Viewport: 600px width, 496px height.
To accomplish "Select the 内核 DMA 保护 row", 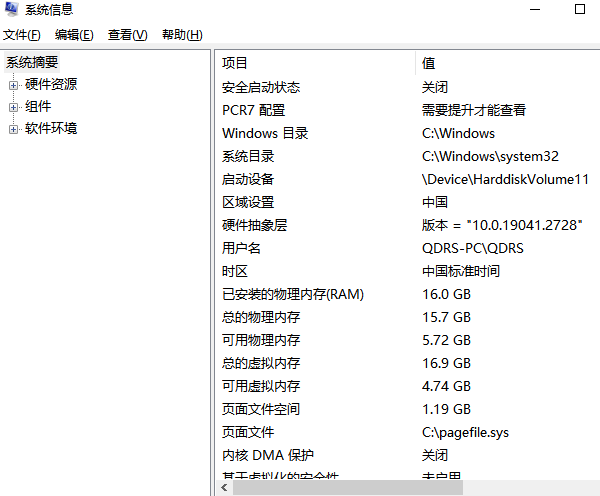I will 408,455.
